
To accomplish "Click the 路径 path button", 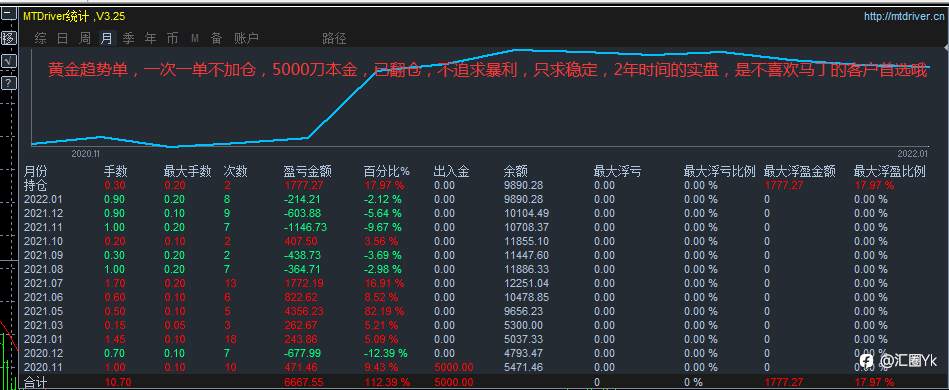I will pyautogui.click(x=334, y=39).
